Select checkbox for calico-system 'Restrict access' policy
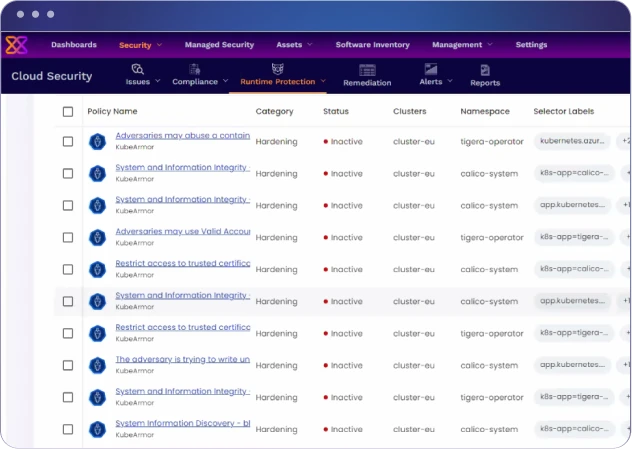632x449 pixels. (68, 269)
